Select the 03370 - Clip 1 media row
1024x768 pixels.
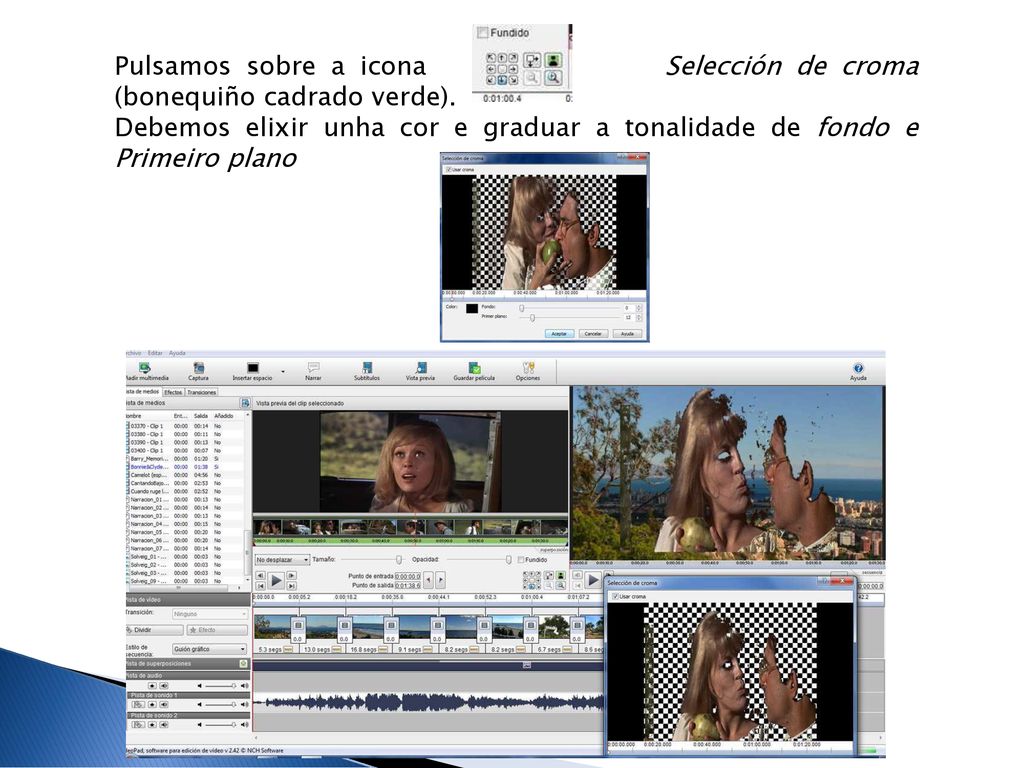(185, 426)
